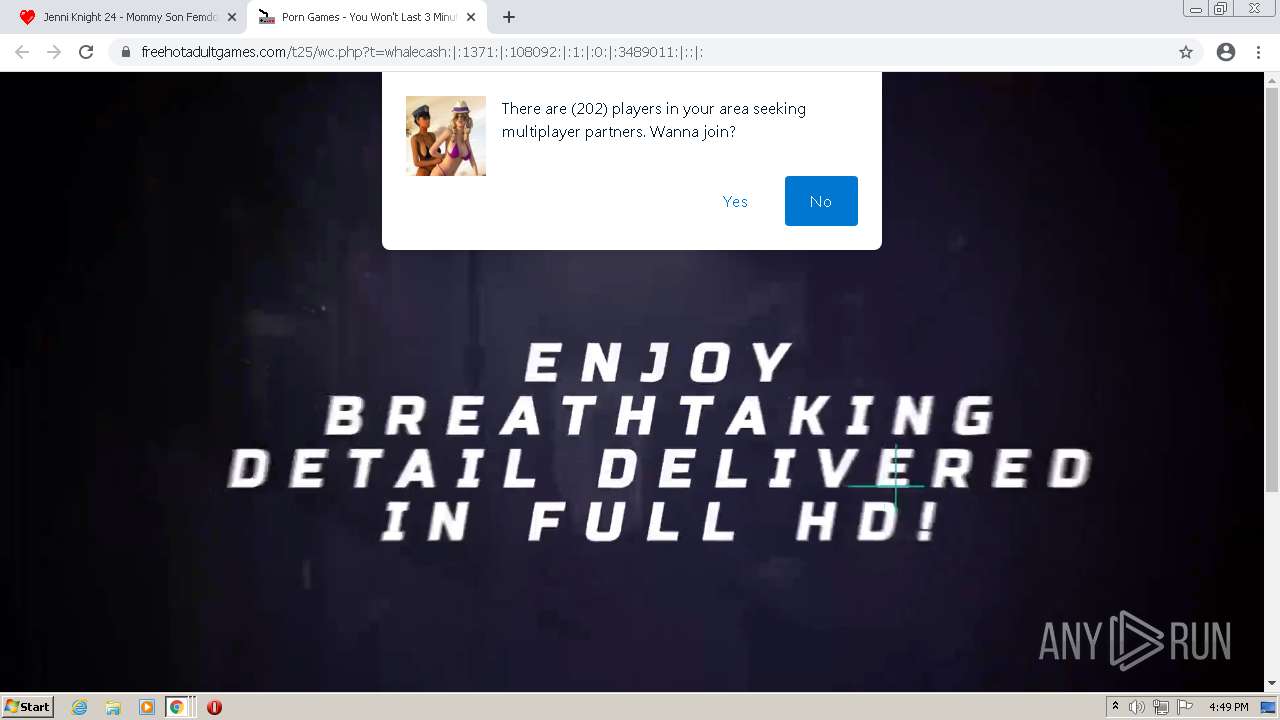Click the address bar URL
Image resolution: width=1280 pixels, height=720 pixels.
click(422, 52)
